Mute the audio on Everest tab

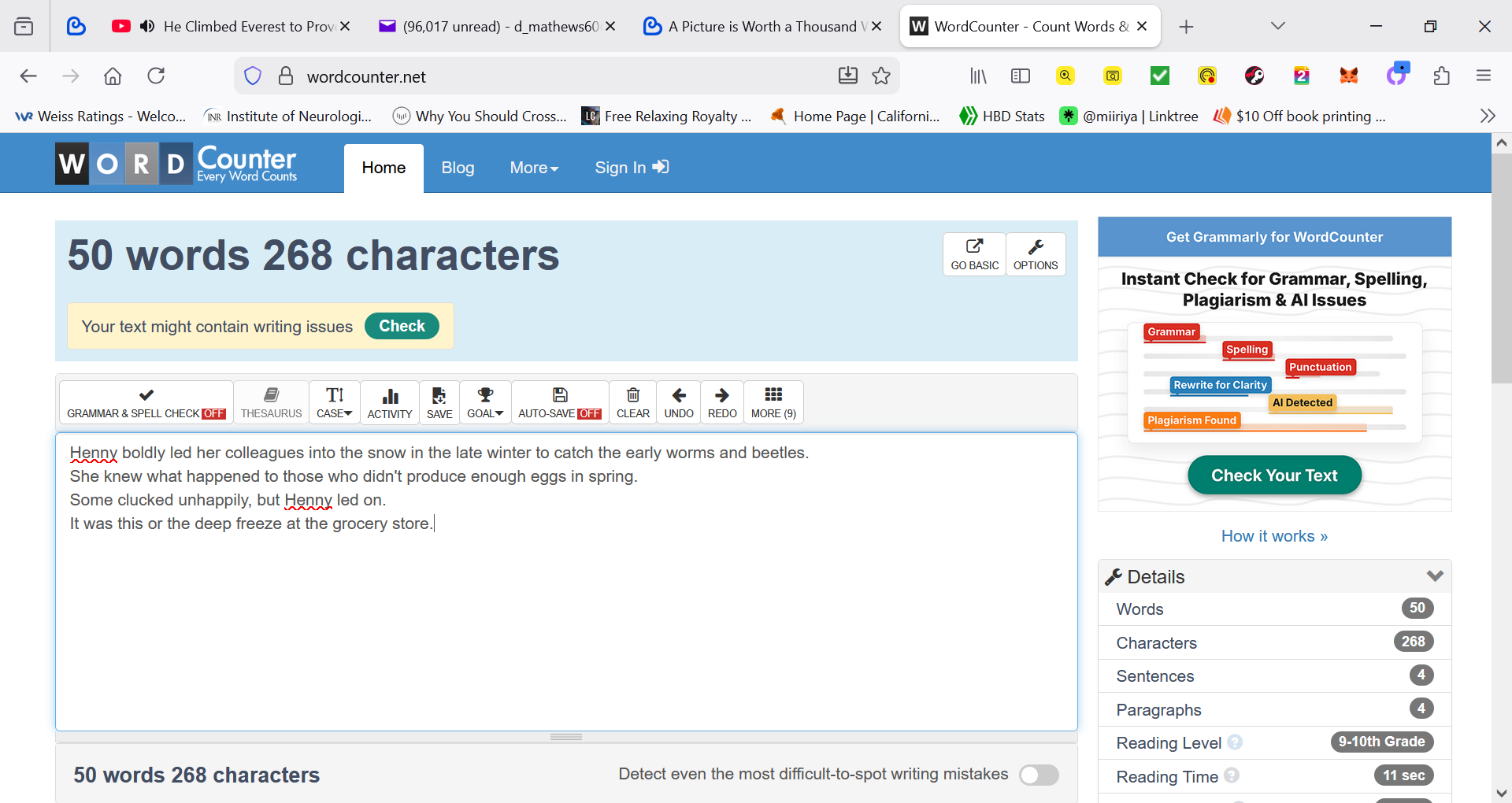(x=146, y=26)
